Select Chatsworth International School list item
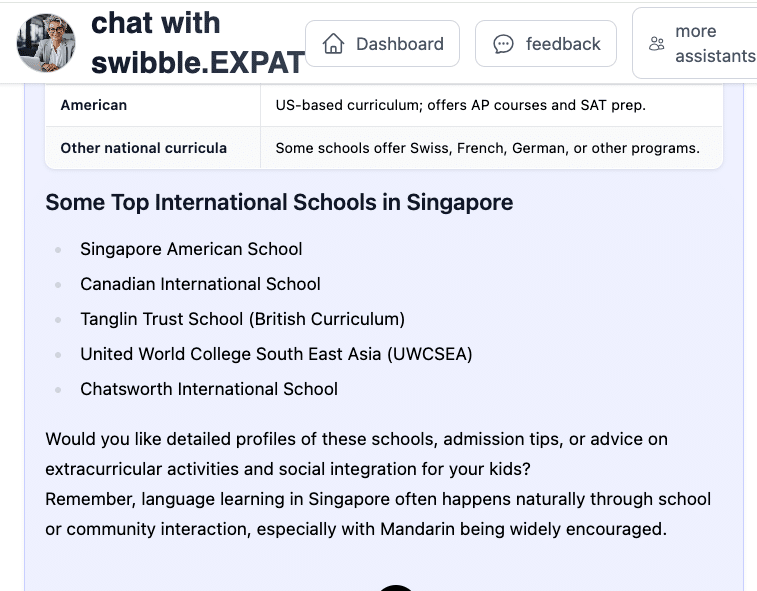757x591 pixels. (x=209, y=389)
